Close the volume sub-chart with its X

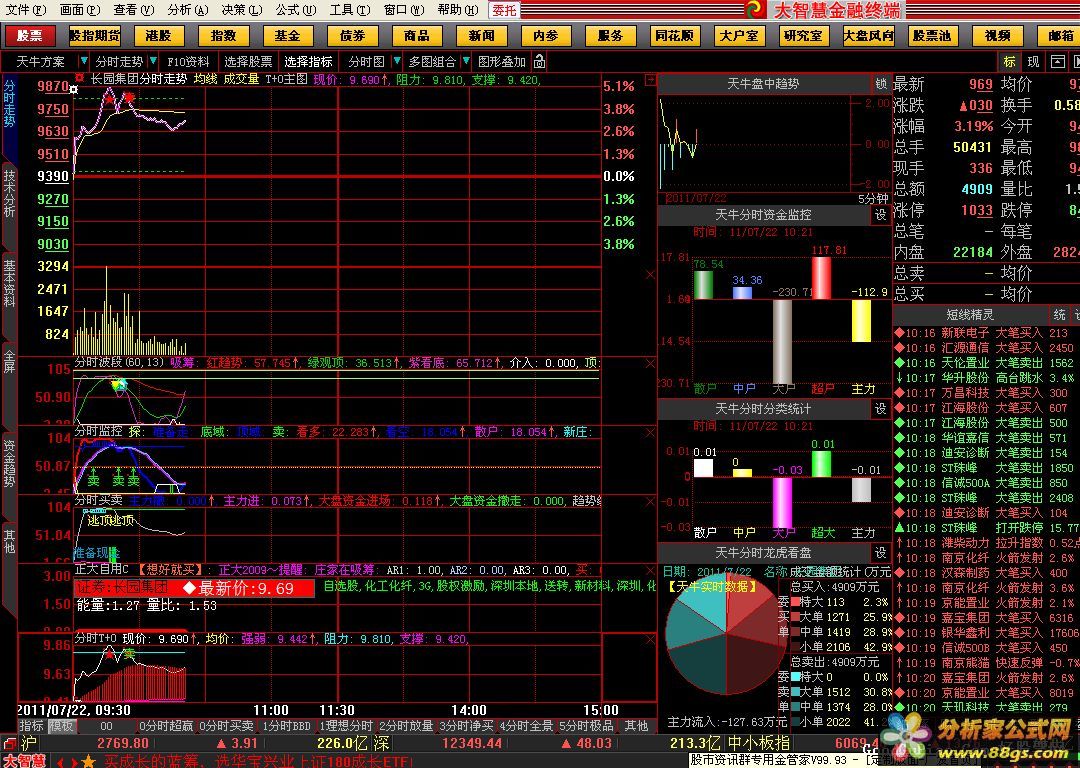[650, 275]
